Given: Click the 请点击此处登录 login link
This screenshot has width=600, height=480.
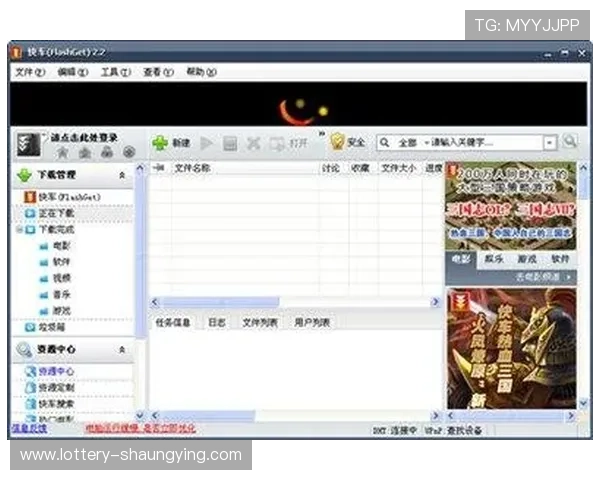Looking at the screenshot, I should point(84,138).
